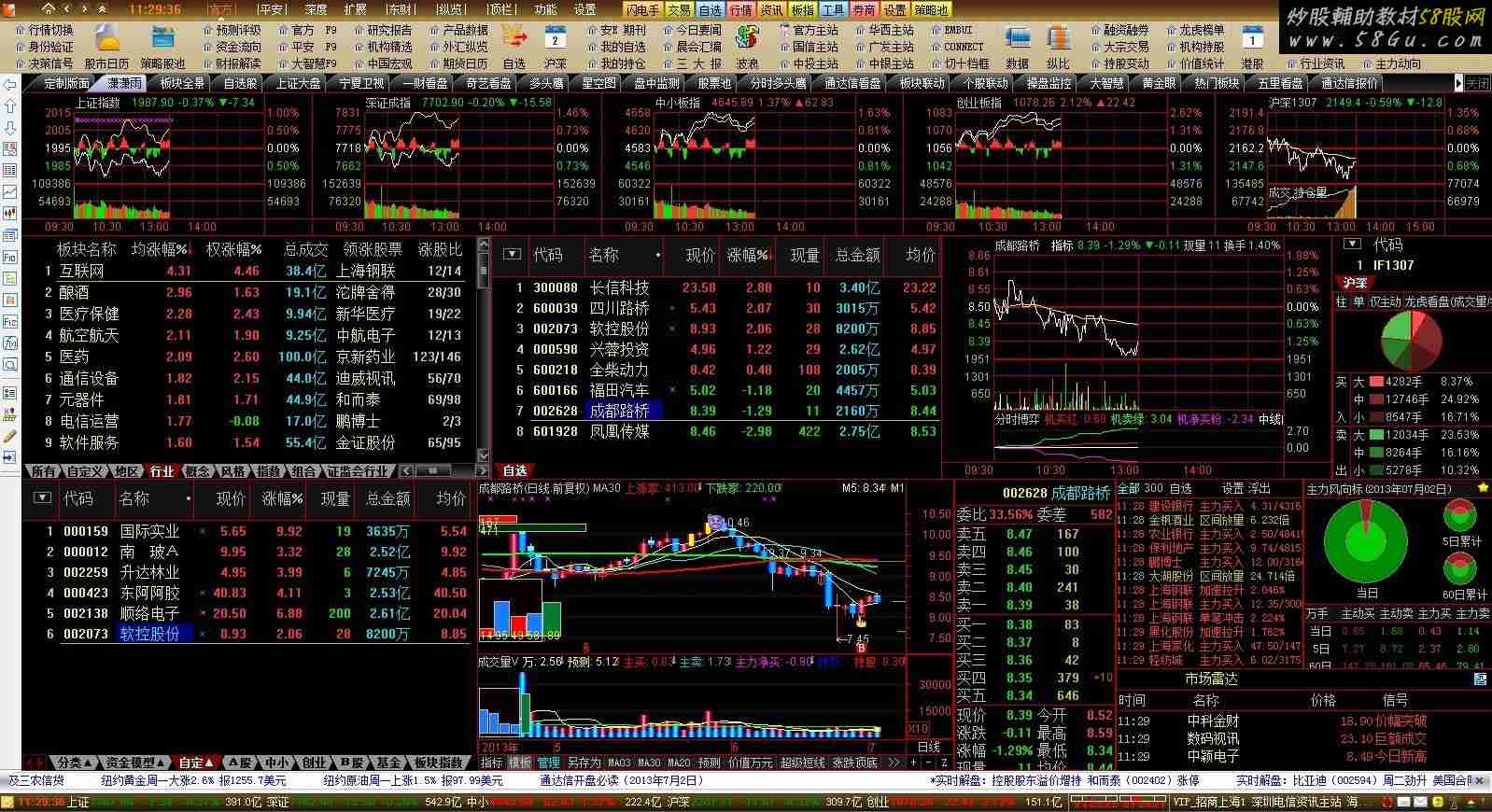Click the left arrow icon on sidebar top

pyautogui.click(x=10, y=86)
